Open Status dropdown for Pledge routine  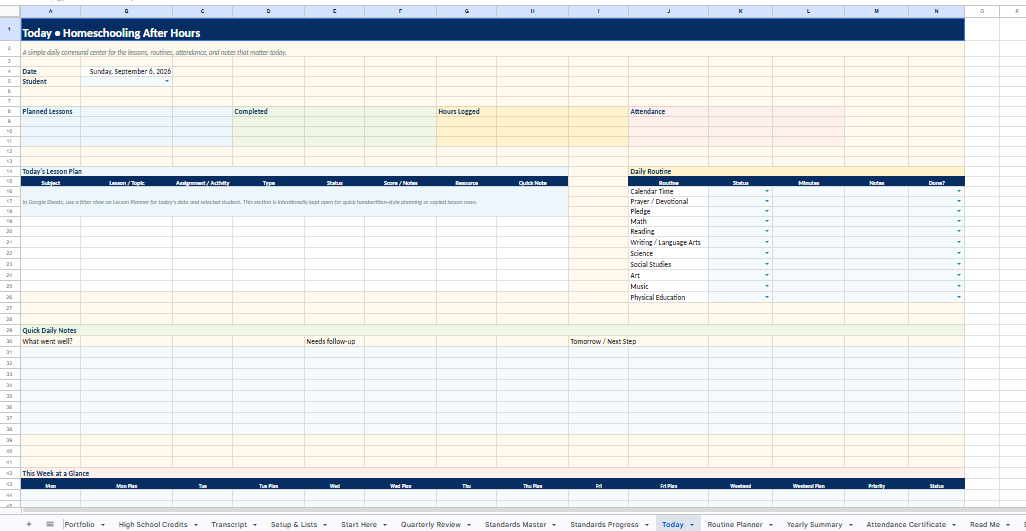point(767,212)
